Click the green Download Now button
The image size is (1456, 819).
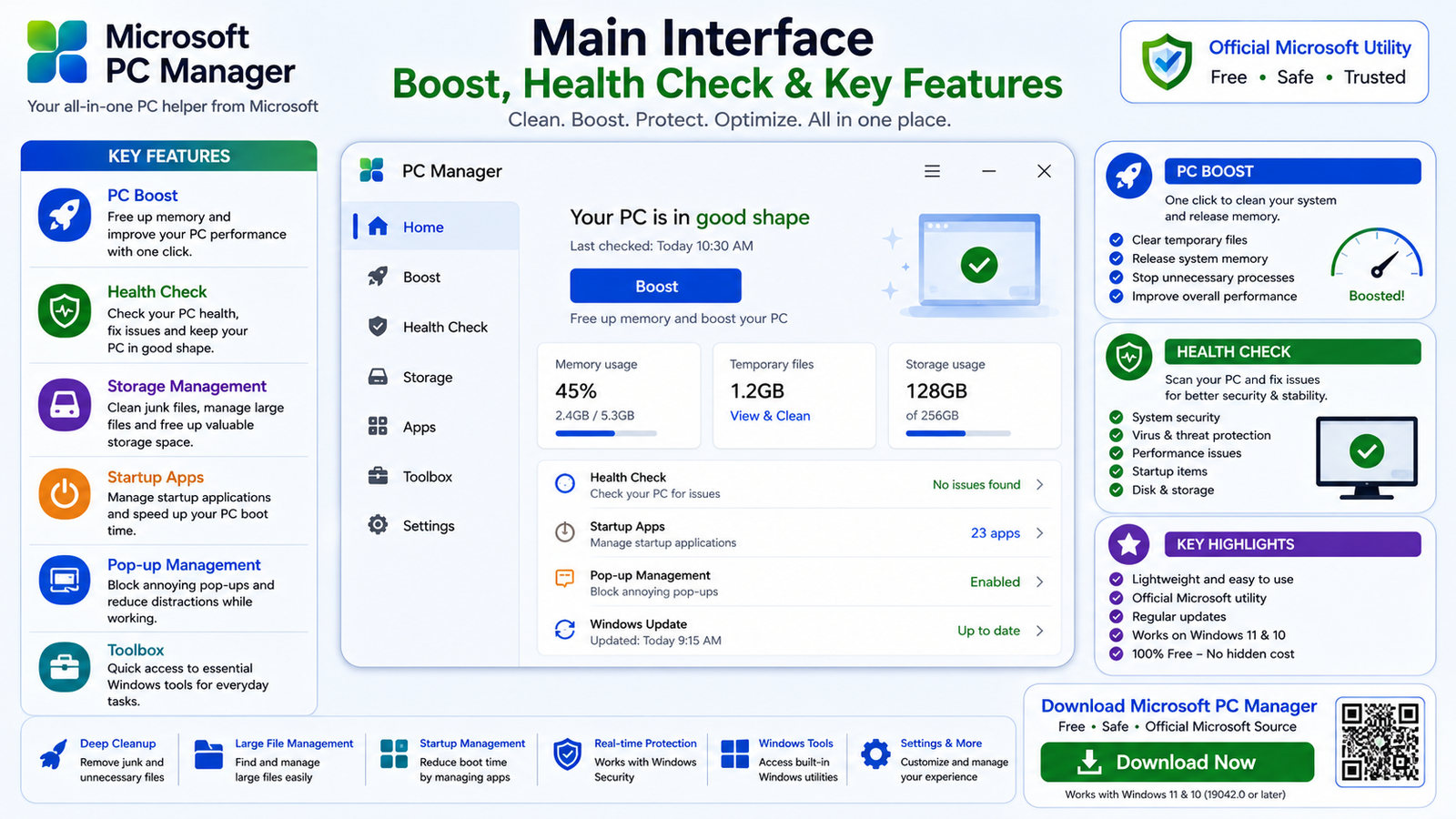(x=1178, y=763)
